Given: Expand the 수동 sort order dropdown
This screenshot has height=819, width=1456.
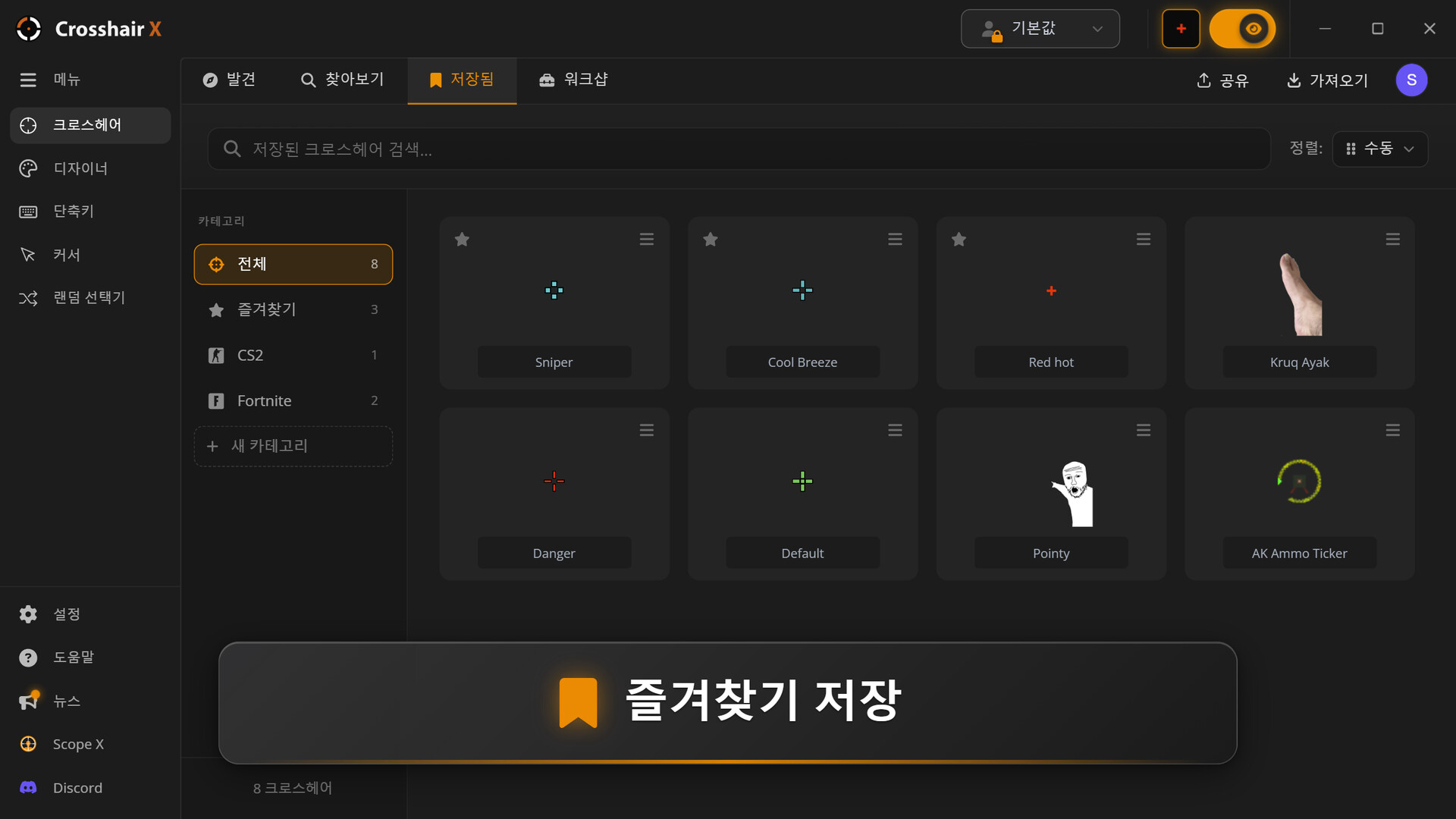Looking at the screenshot, I should click(1379, 149).
